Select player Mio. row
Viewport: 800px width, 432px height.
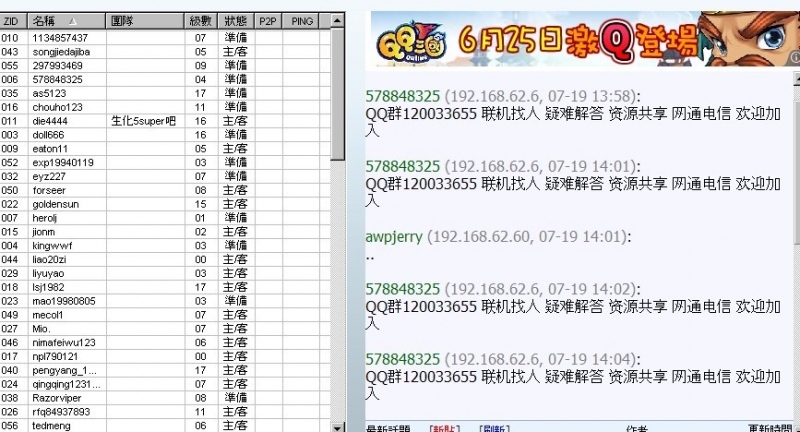[x=165, y=328]
